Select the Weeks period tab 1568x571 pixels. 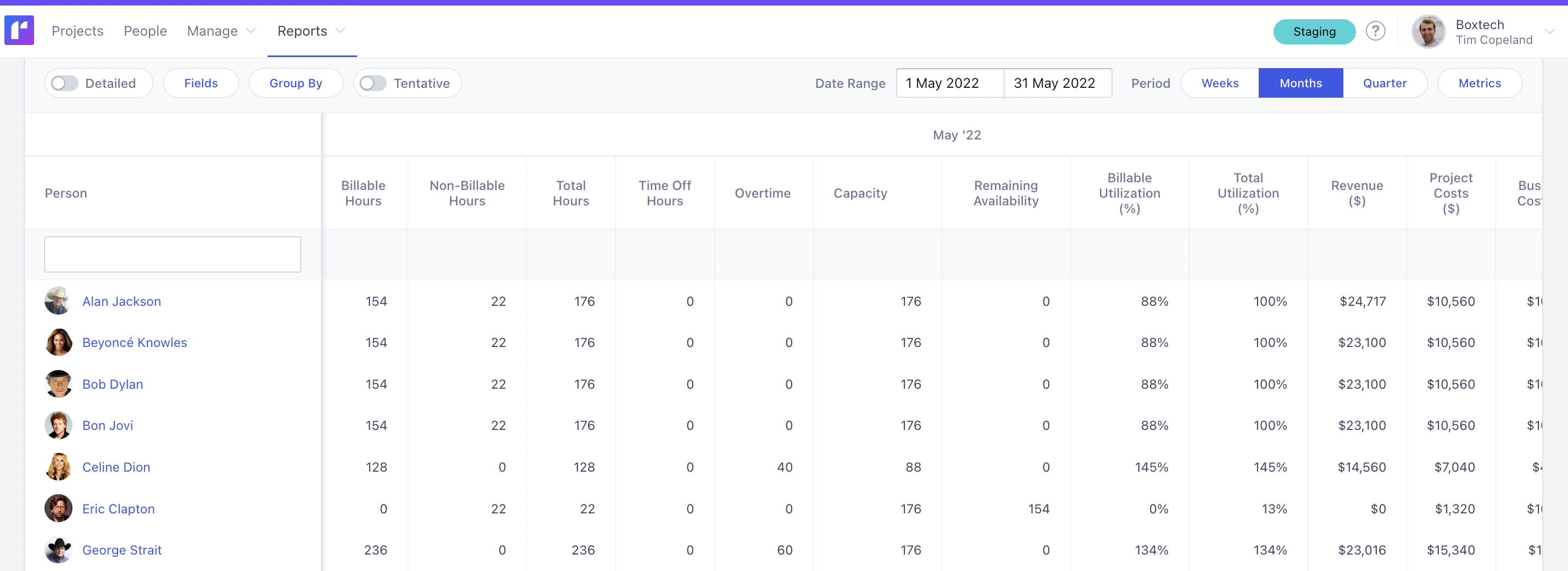(x=1219, y=83)
